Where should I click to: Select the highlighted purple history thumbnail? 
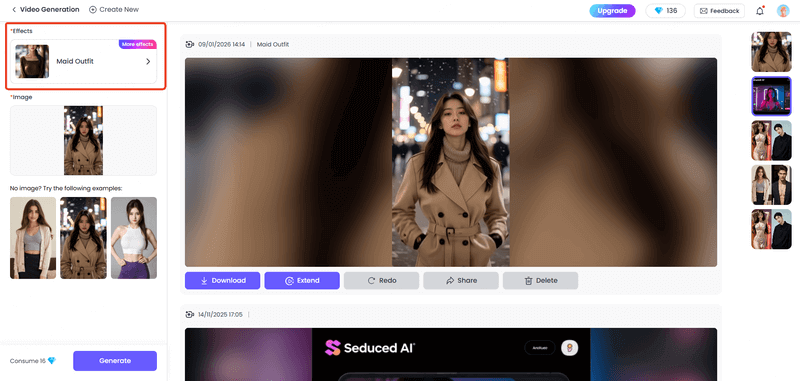point(771,96)
